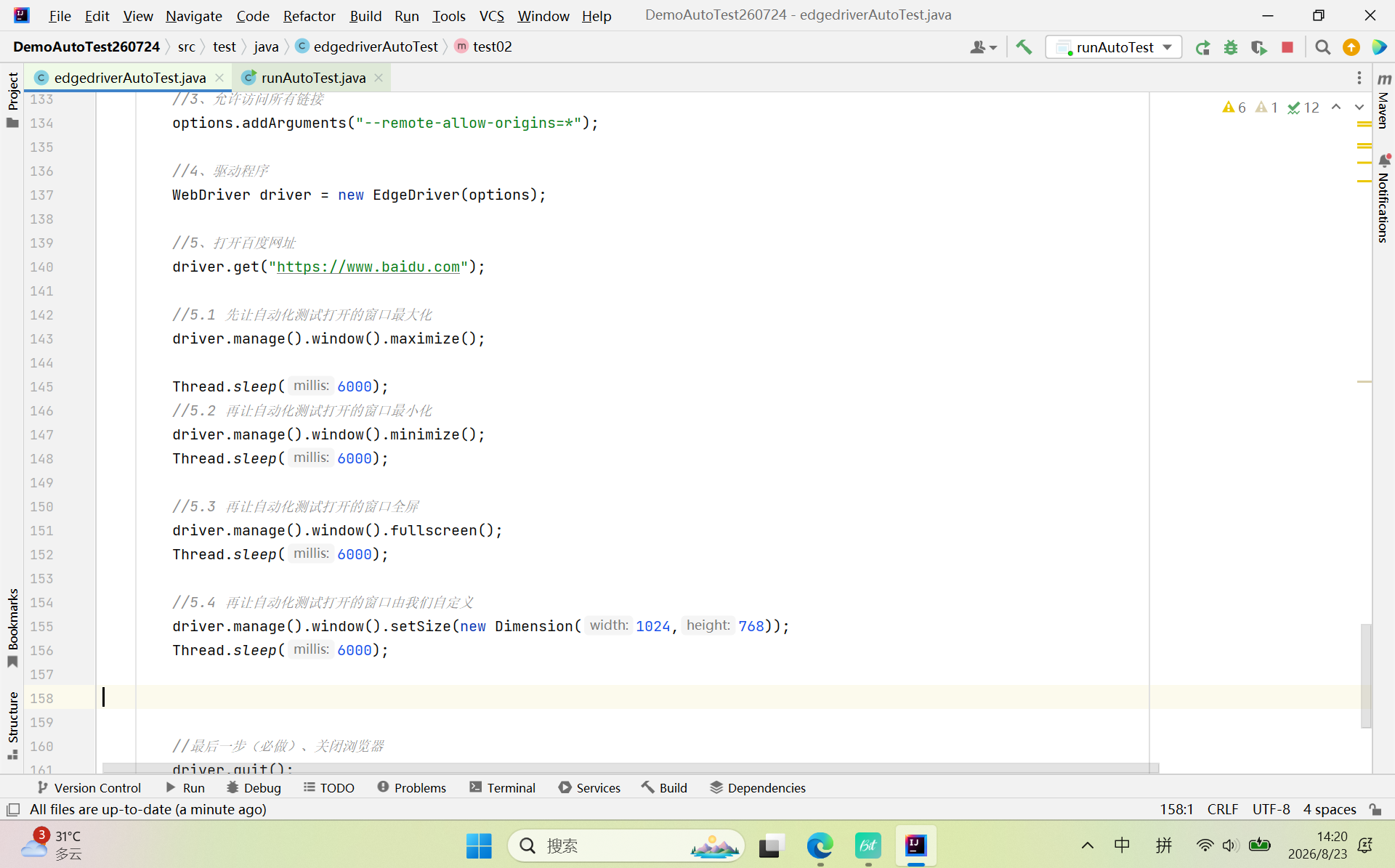Open the Tools menu
Viewport: 1395px width, 868px height.
(448, 15)
